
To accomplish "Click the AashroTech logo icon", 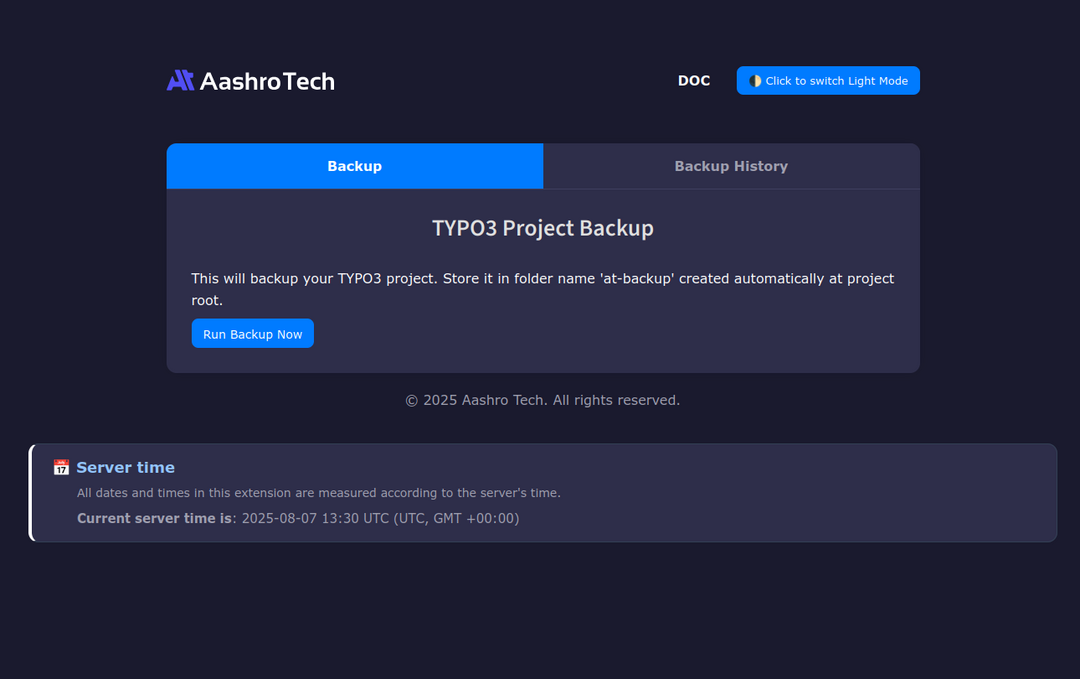I will click(x=180, y=81).
